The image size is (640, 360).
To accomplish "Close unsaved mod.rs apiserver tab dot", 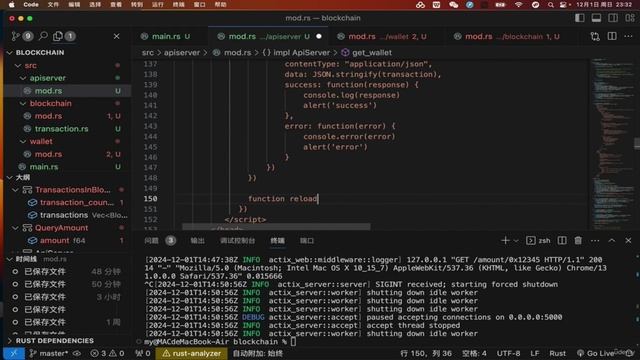I will tap(319, 36).
